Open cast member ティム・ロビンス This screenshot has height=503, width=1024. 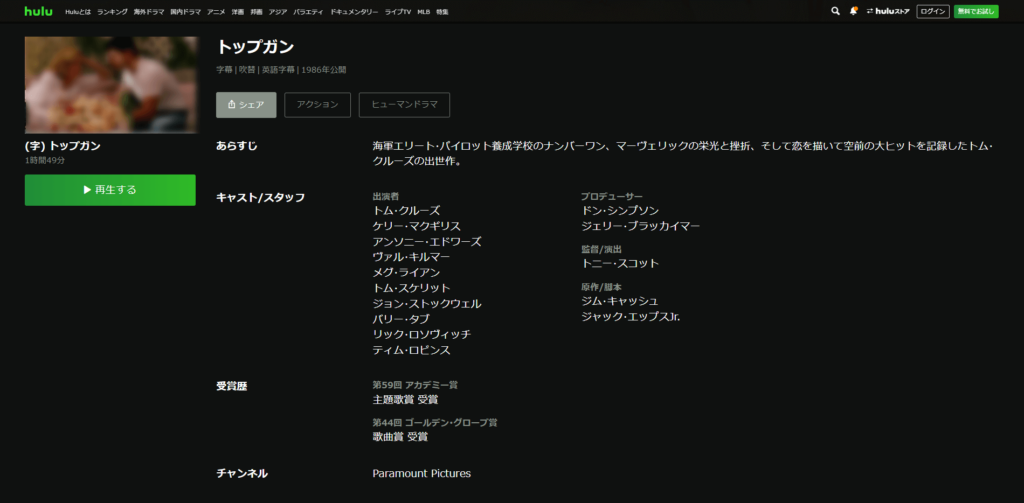tap(411, 350)
